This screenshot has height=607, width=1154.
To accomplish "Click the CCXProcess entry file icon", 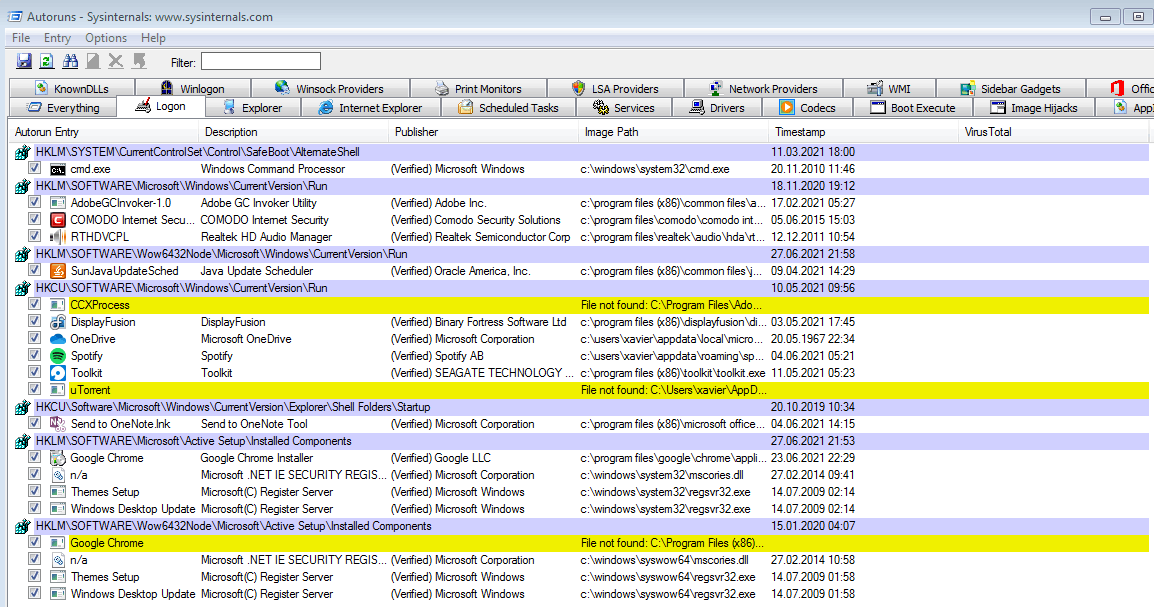I will [57, 305].
